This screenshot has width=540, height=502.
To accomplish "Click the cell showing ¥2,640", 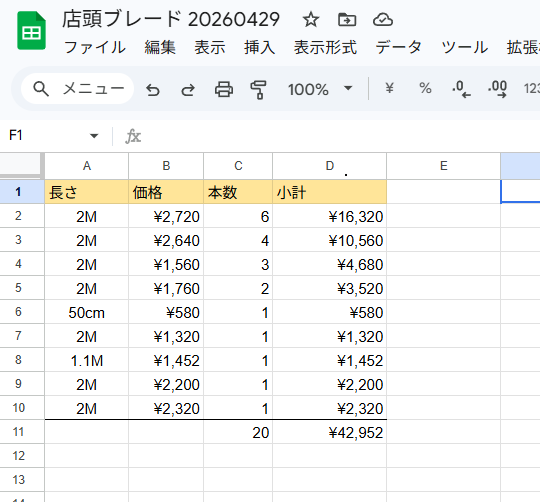I will [166, 240].
